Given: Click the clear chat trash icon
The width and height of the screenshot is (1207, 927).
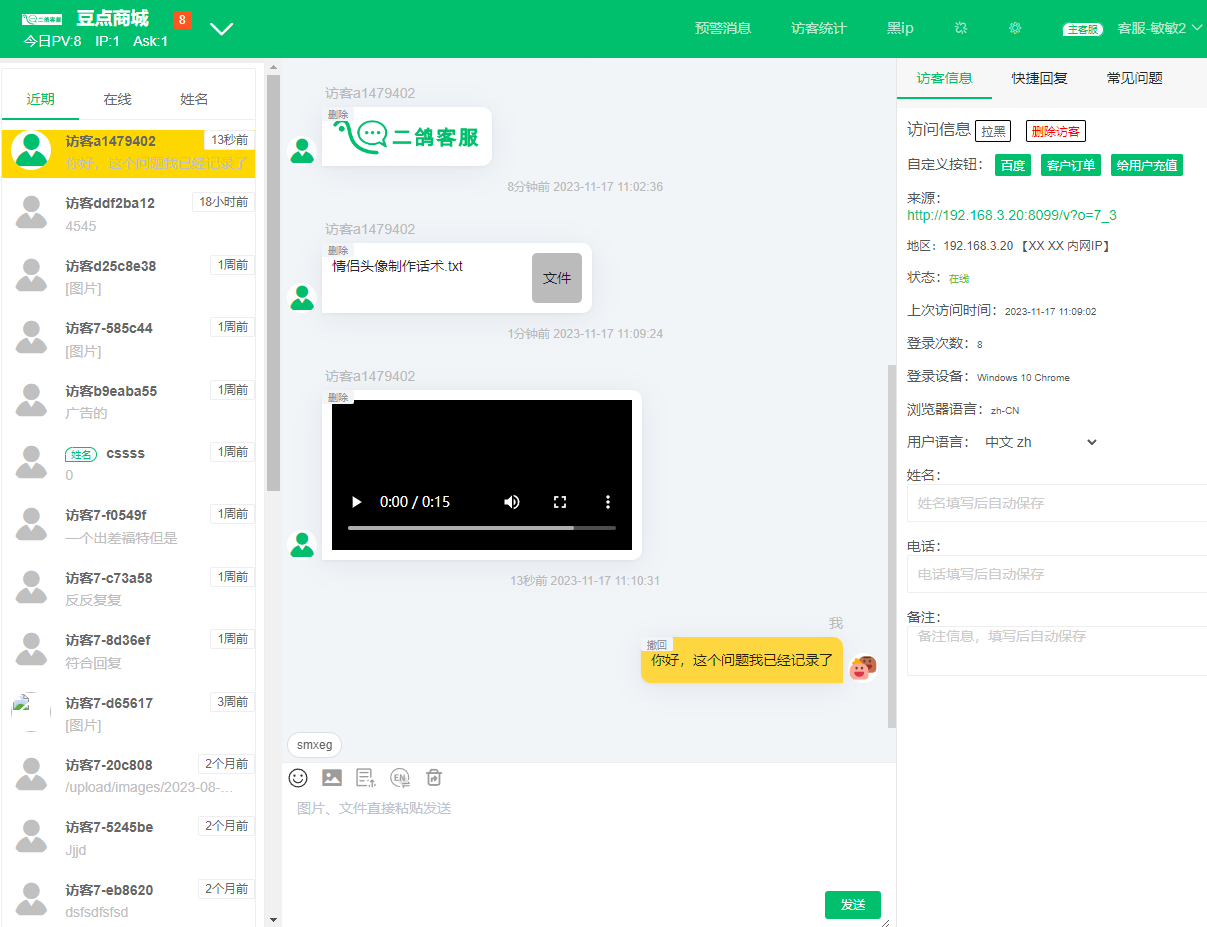Looking at the screenshot, I should [434, 778].
